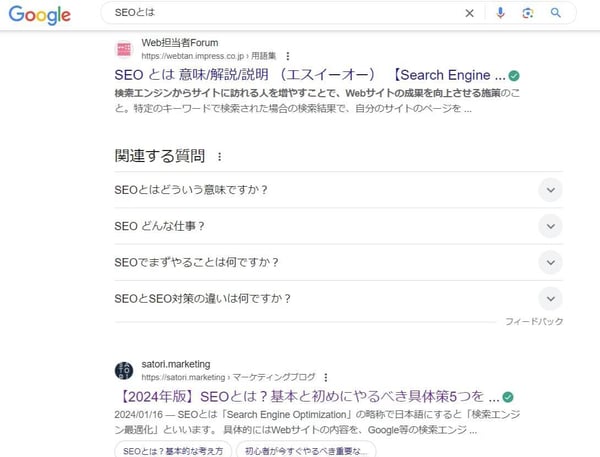The width and height of the screenshot is (600, 457).
Task: Expand question SEOとはどういう意味ですか？
Action: click(x=338, y=190)
